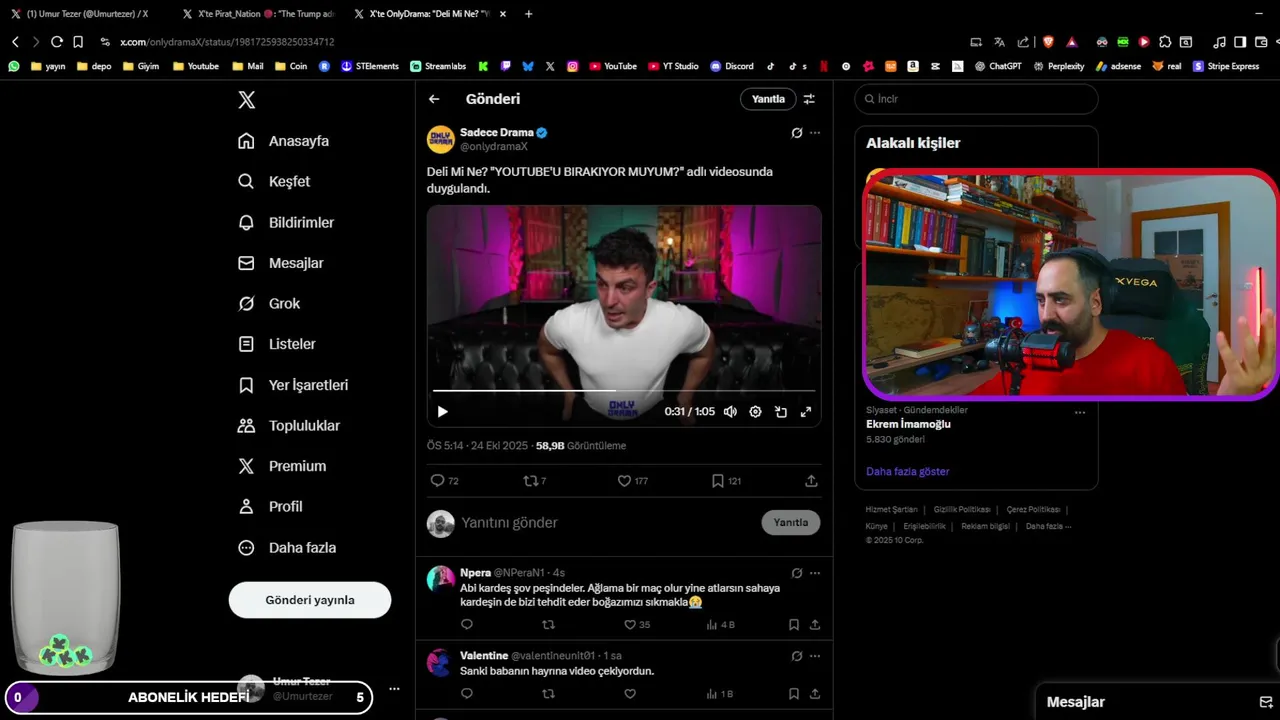Screen dimensions: 1280x720
Task: Open the browser extensions puzzle icon
Action: pos(1165,42)
